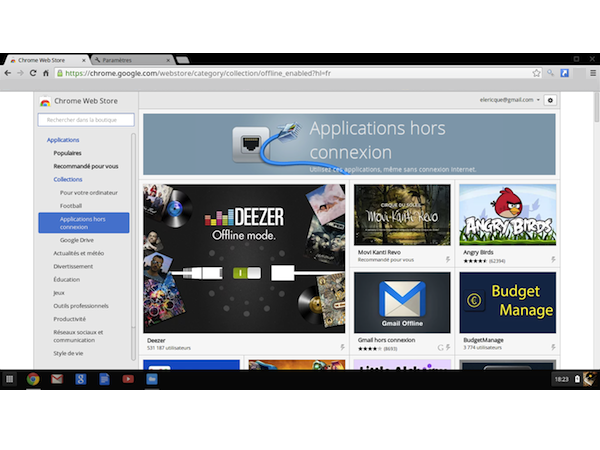Open the Deezer Offline mode thumbnail
600x450 pixels.
(244, 259)
